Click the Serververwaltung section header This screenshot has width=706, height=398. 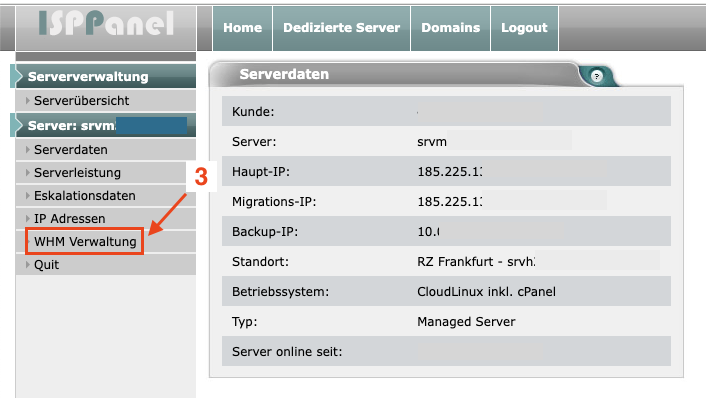click(x=104, y=76)
